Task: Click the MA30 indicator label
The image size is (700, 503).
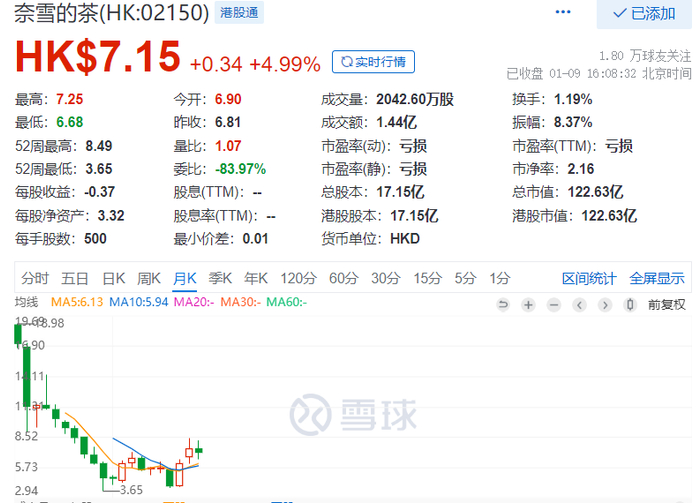Action: tap(241, 302)
